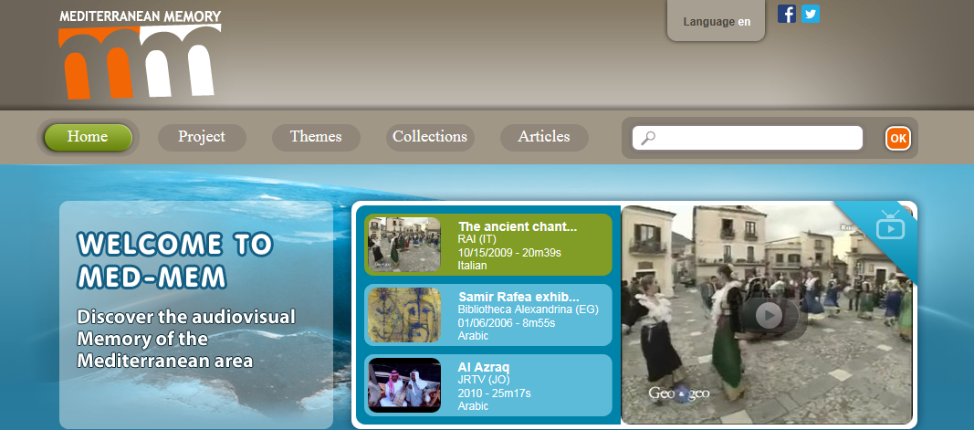This screenshot has width=974, height=430.
Task: Select the ancient chant video thumbnail
Action: point(404,244)
